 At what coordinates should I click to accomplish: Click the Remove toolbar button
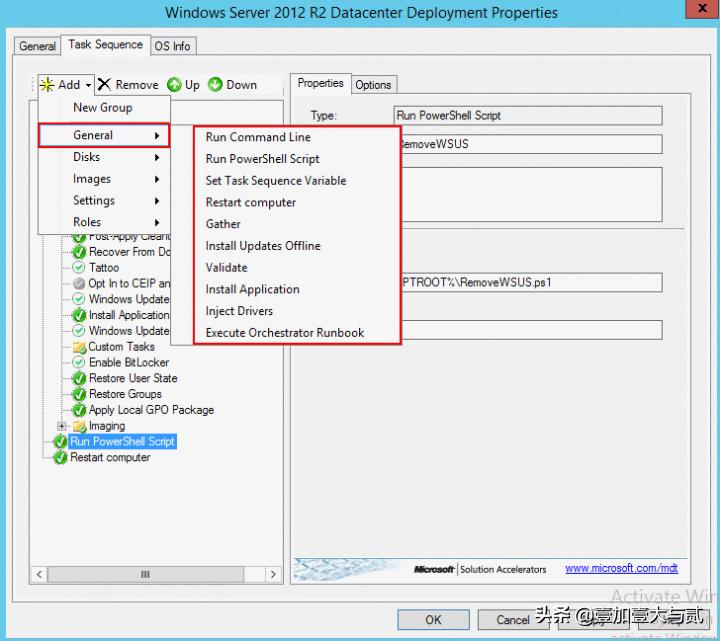point(128,85)
